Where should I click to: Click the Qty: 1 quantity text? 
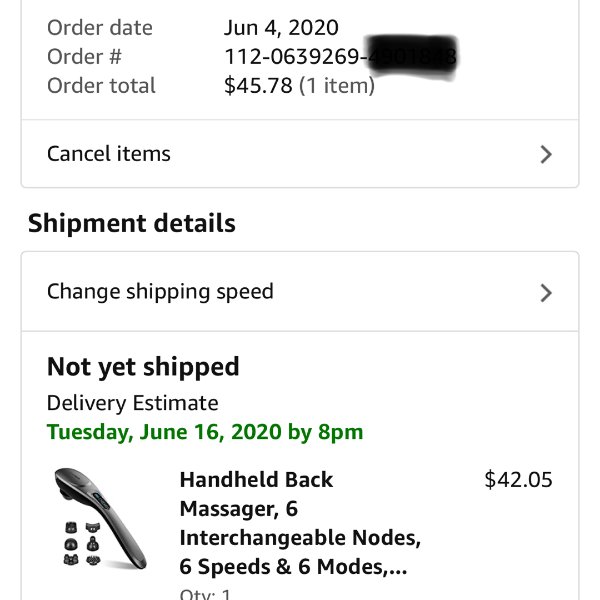205,594
